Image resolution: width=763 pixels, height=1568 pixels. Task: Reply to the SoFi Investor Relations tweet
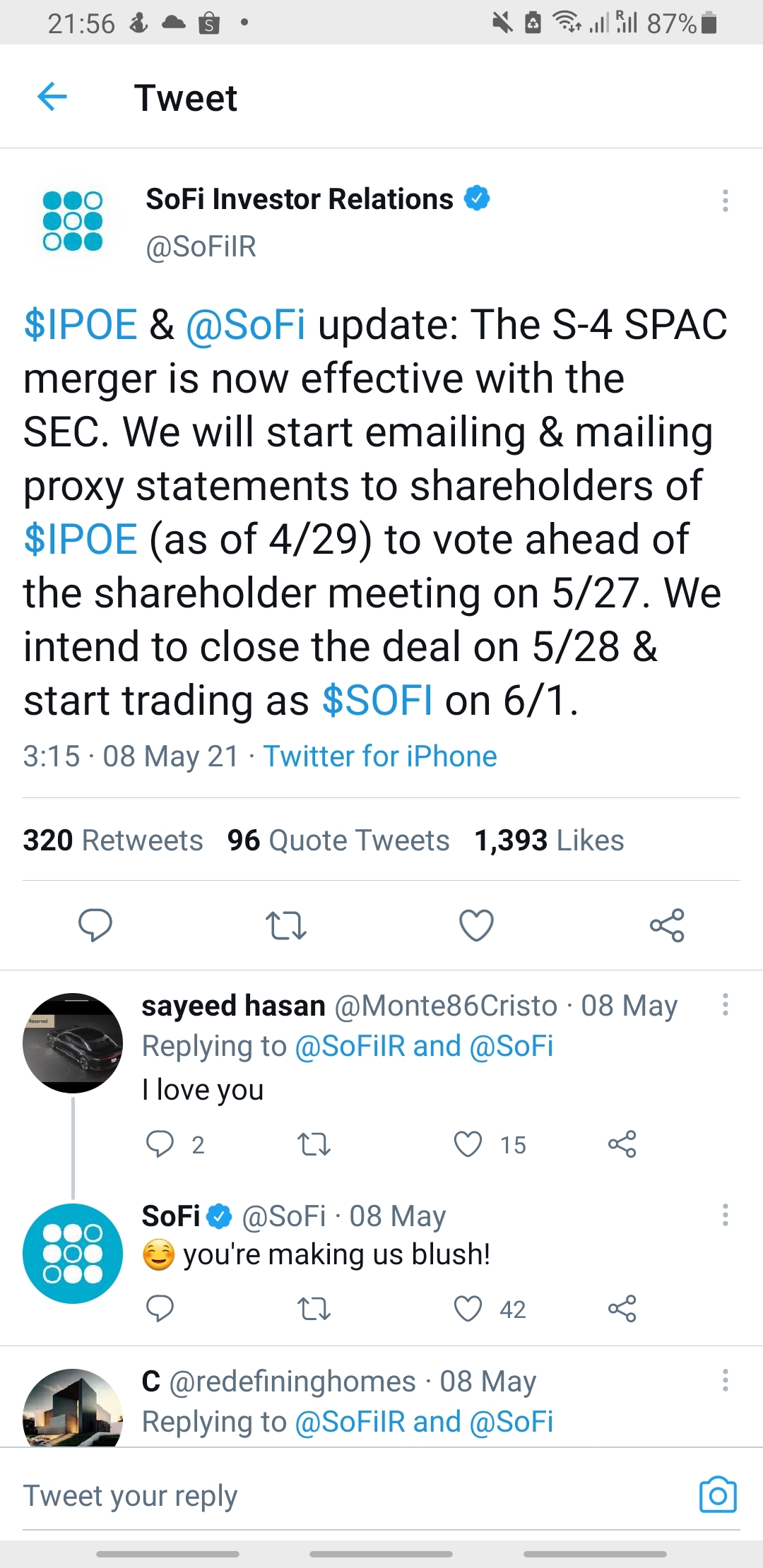point(95,925)
